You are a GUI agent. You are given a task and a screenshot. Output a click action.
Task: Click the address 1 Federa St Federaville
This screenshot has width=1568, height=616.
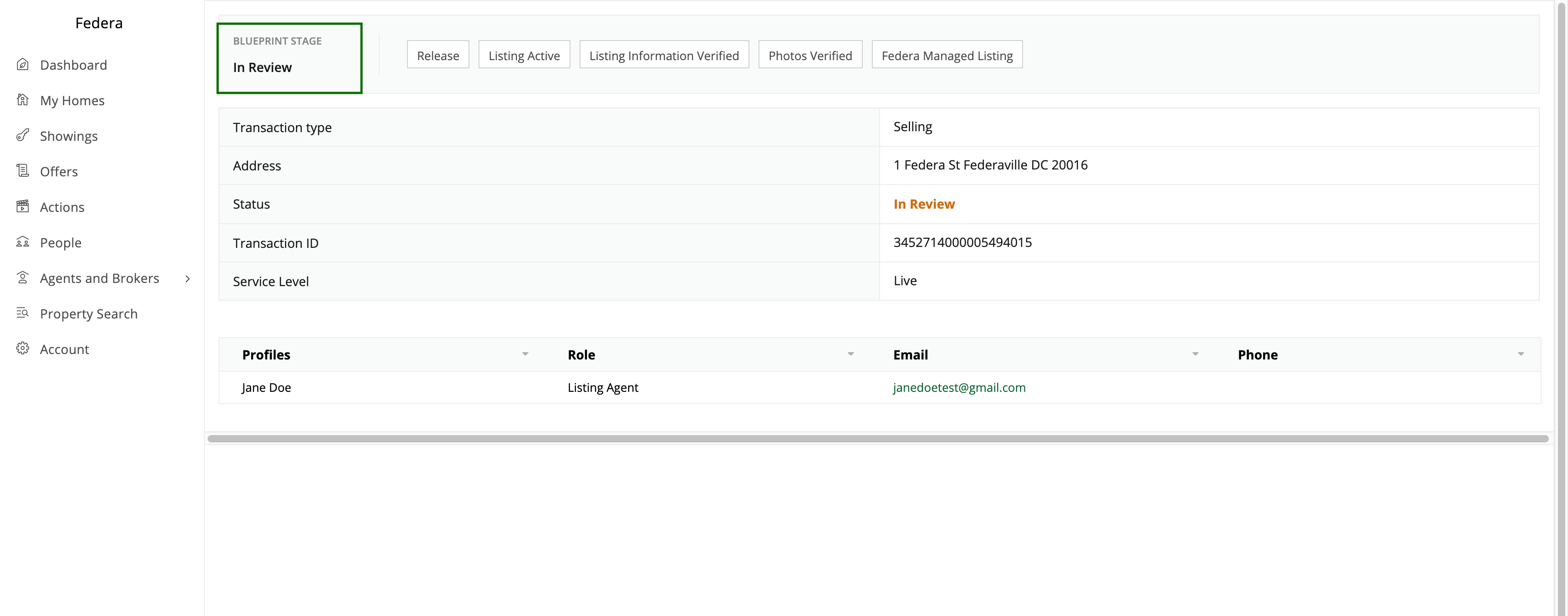click(x=990, y=165)
